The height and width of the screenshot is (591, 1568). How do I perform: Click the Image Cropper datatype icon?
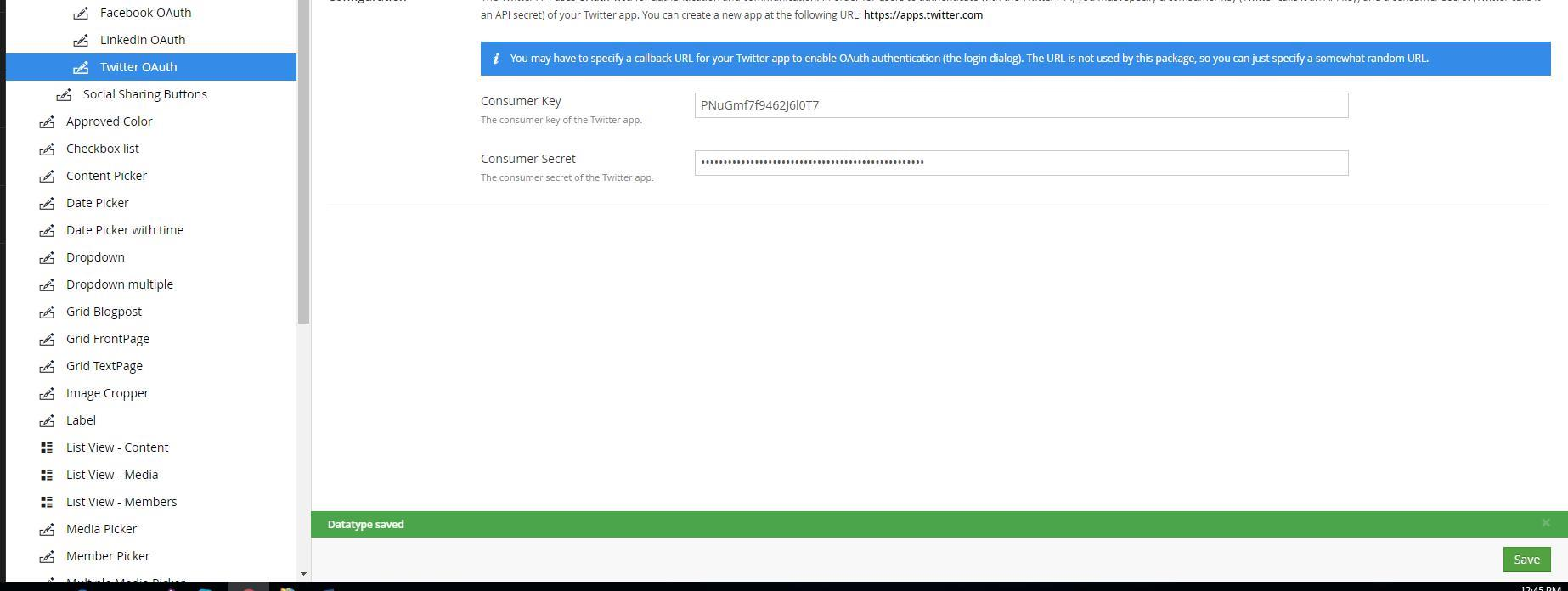click(x=47, y=393)
